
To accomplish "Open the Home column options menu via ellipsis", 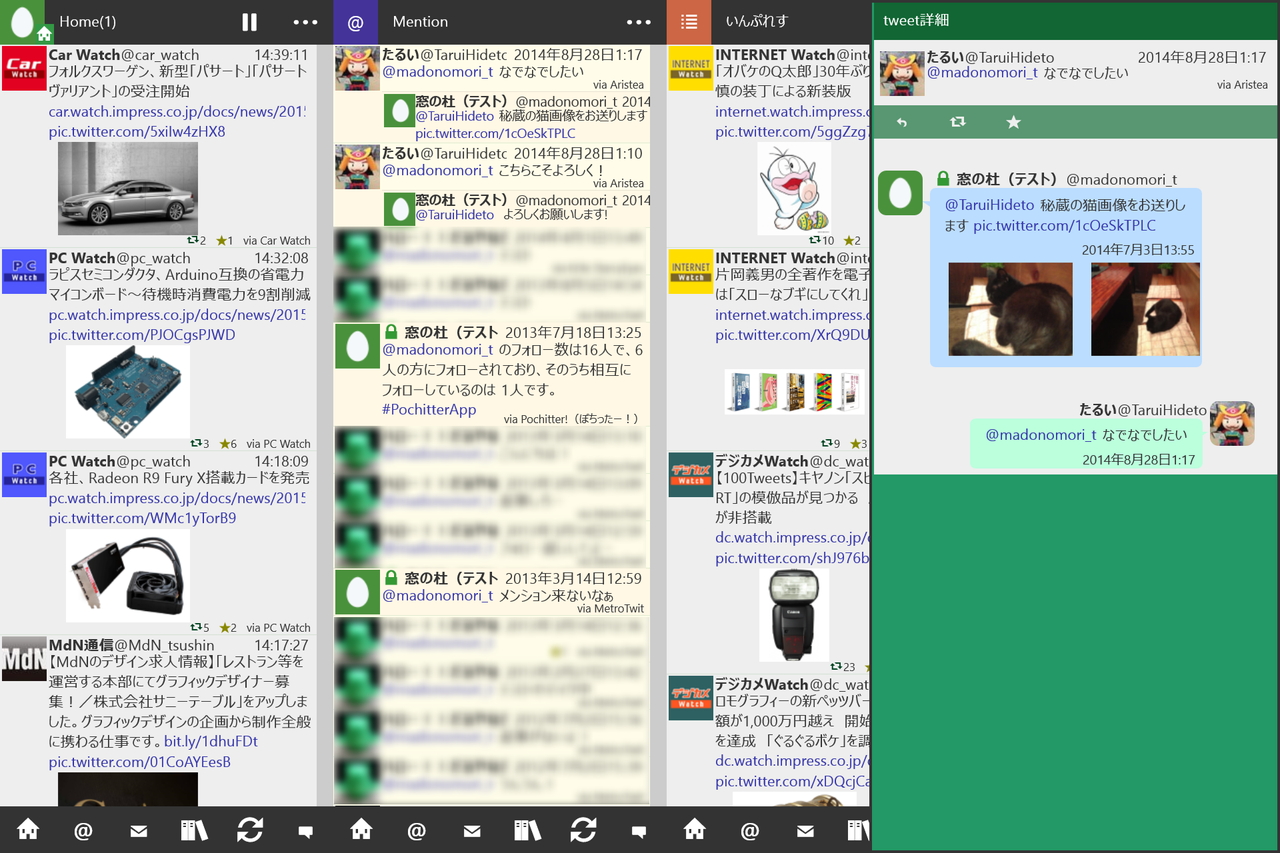I will coord(305,21).
